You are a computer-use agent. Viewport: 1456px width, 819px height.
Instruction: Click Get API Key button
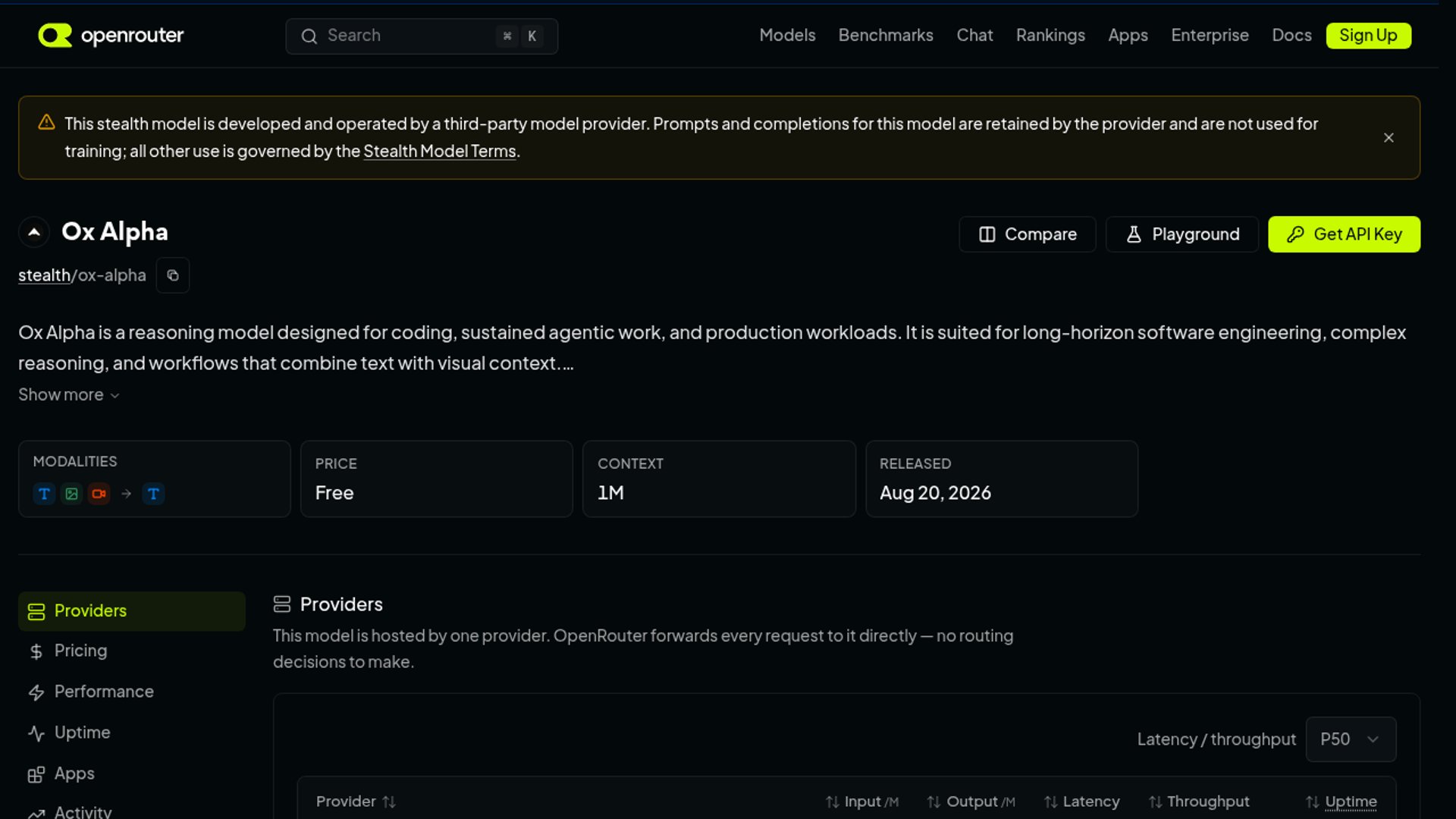click(x=1344, y=234)
